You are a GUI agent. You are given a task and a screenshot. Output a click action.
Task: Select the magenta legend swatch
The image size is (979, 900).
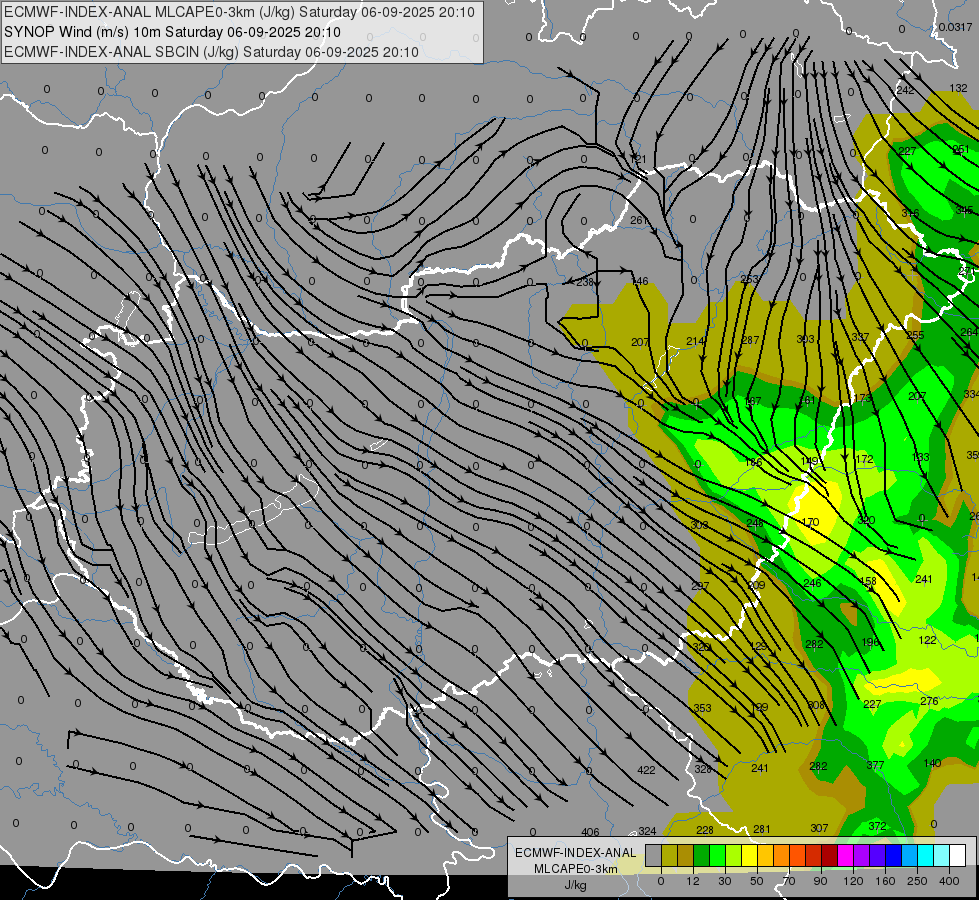pos(846,855)
